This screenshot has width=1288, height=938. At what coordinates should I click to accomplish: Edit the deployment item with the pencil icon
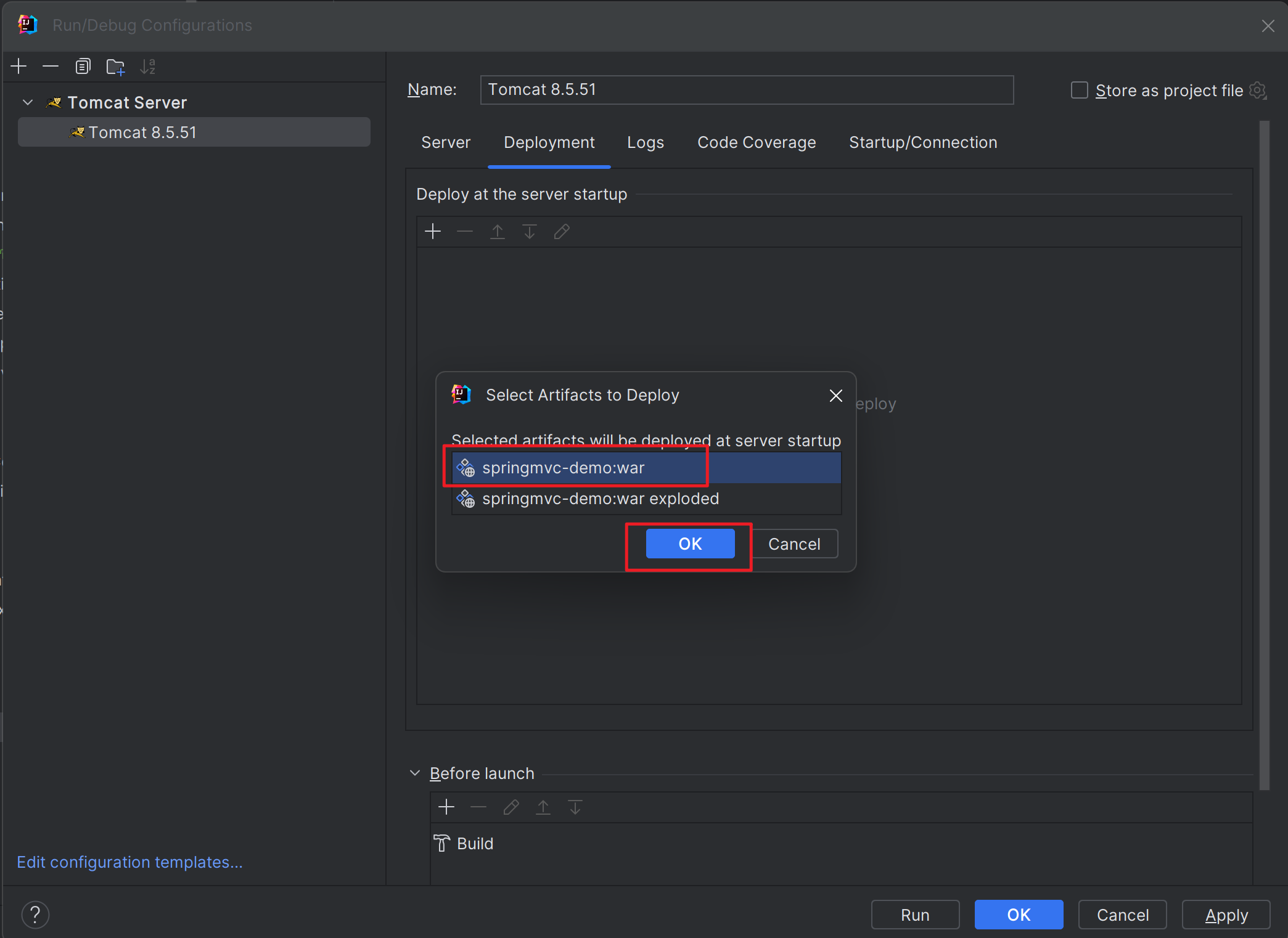(562, 232)
